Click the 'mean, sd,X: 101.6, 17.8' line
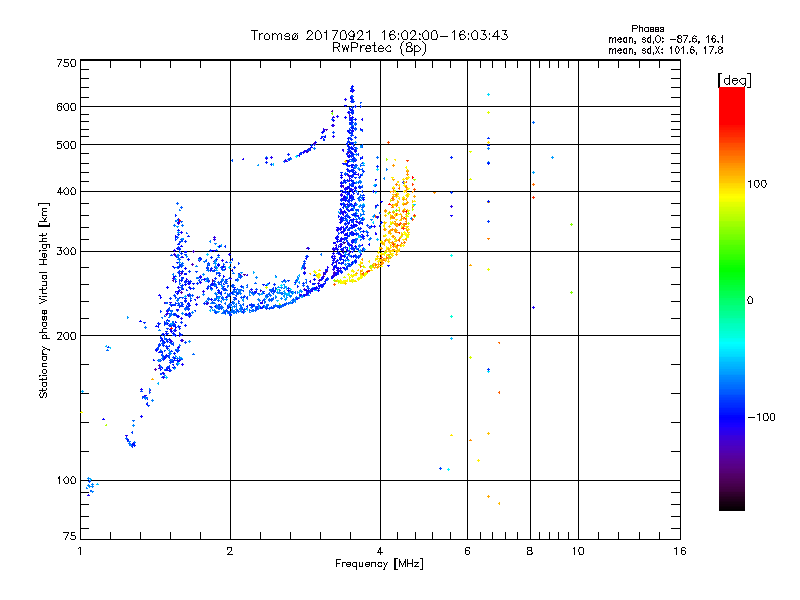Screen dimensions: 800x600 click(x=666, y=50)
